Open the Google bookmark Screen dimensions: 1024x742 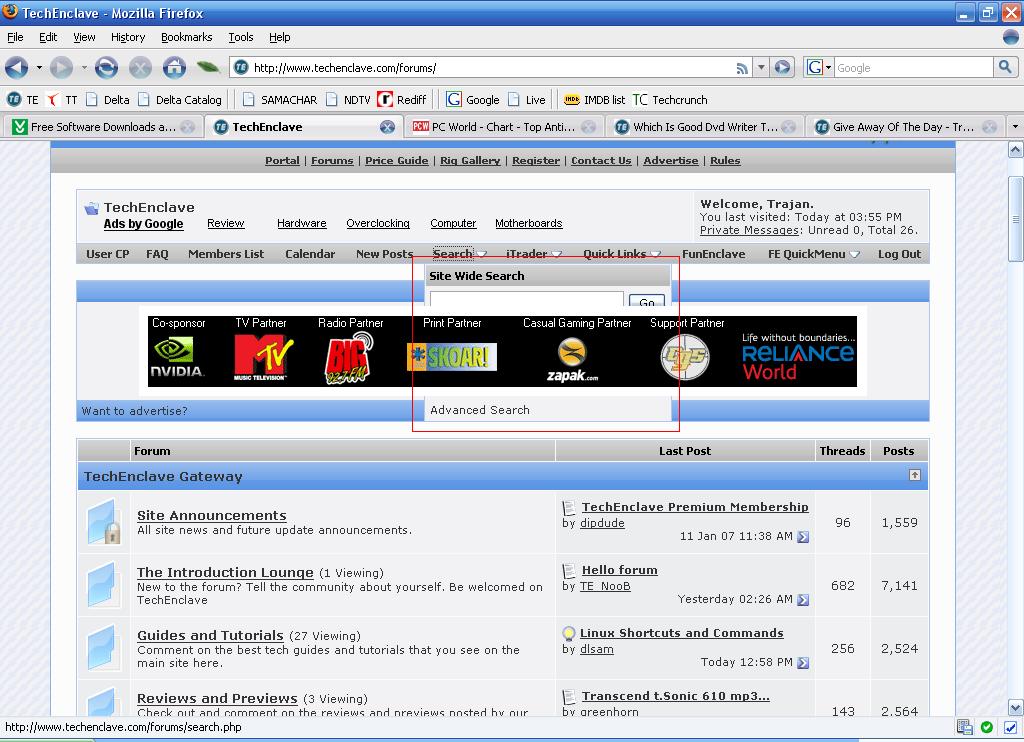[x=473, y=100]
